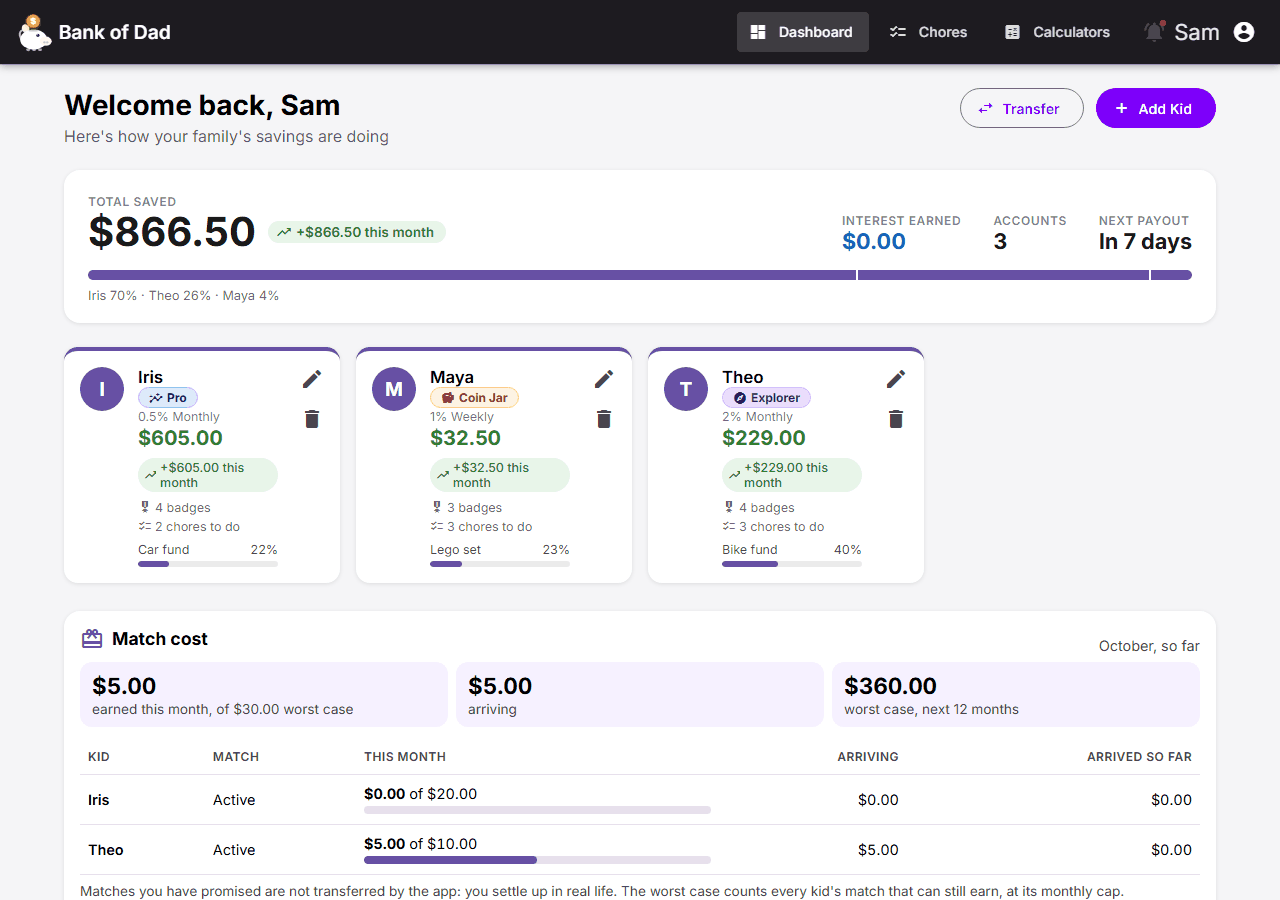Screen dimensions: 1280x900
Task: Open the Calculators tab
Action: pyautogui.click(x=1058, y=32)
